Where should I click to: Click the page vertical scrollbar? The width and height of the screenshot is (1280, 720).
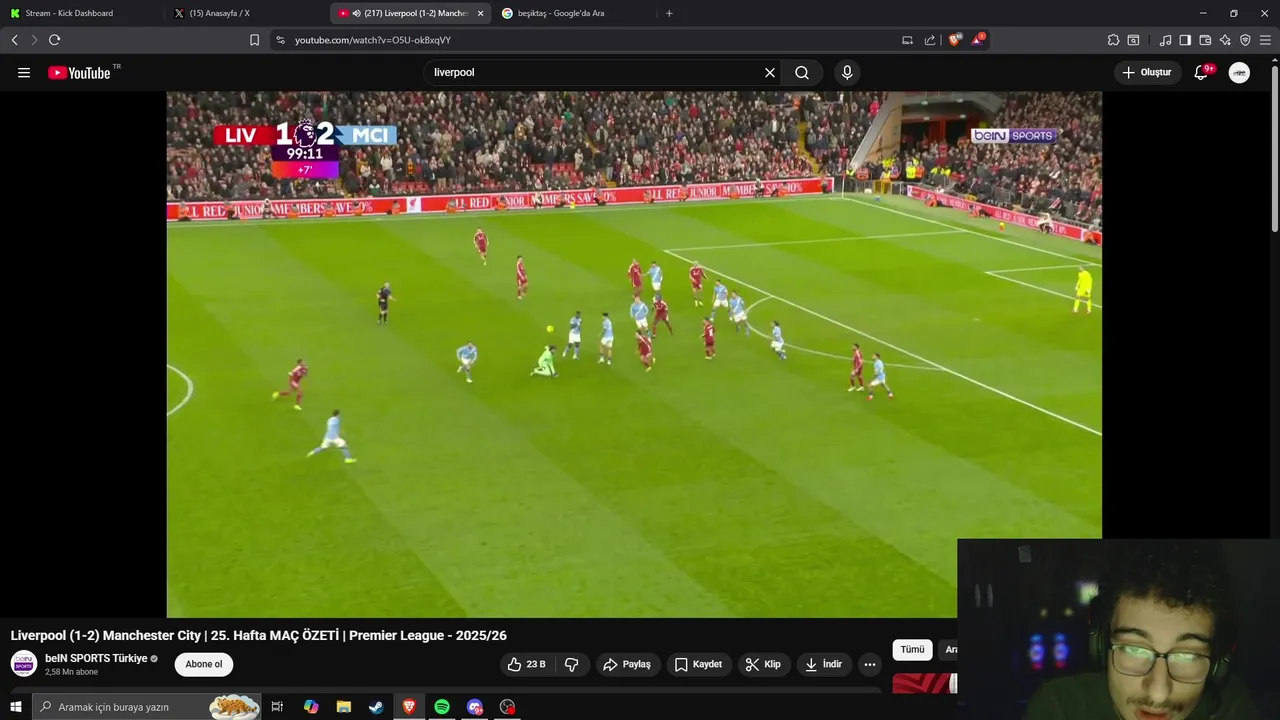1274,150
